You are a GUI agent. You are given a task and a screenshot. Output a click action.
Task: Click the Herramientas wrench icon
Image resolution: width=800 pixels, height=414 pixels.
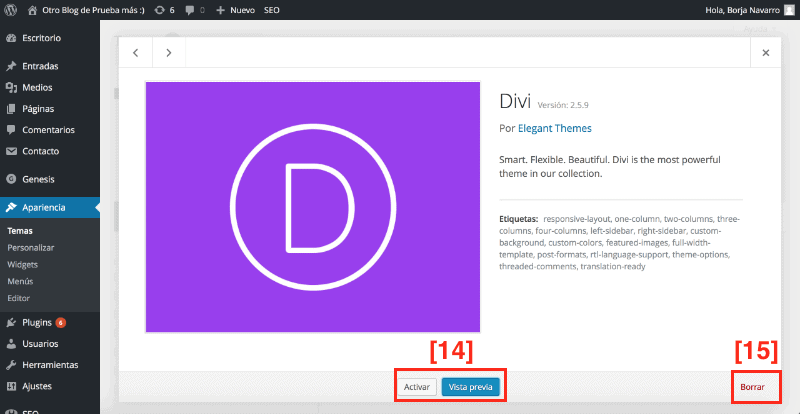point(11,366)
